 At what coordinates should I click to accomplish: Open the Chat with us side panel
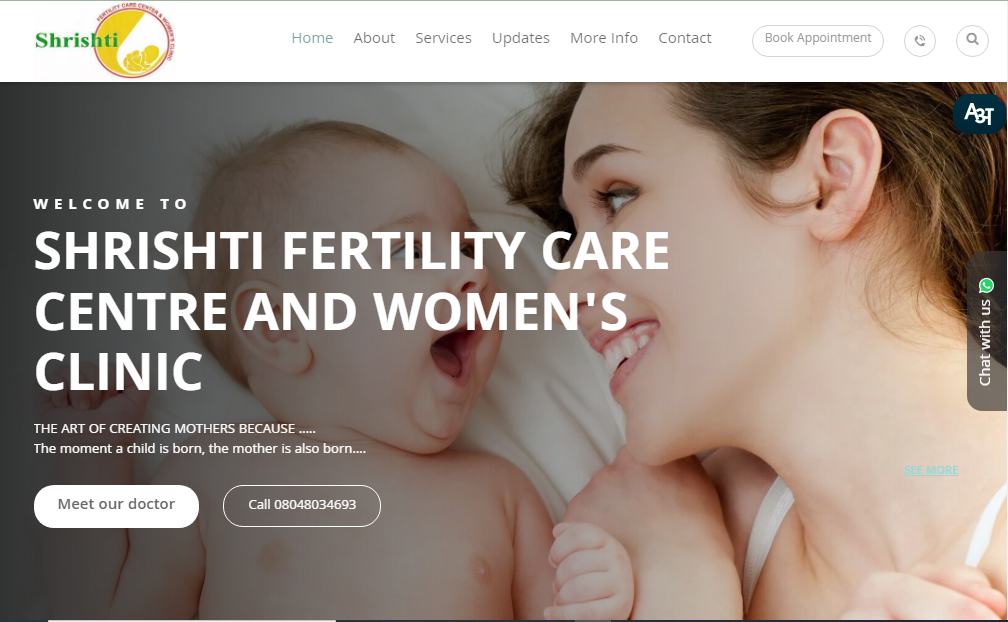click(986, 331)
